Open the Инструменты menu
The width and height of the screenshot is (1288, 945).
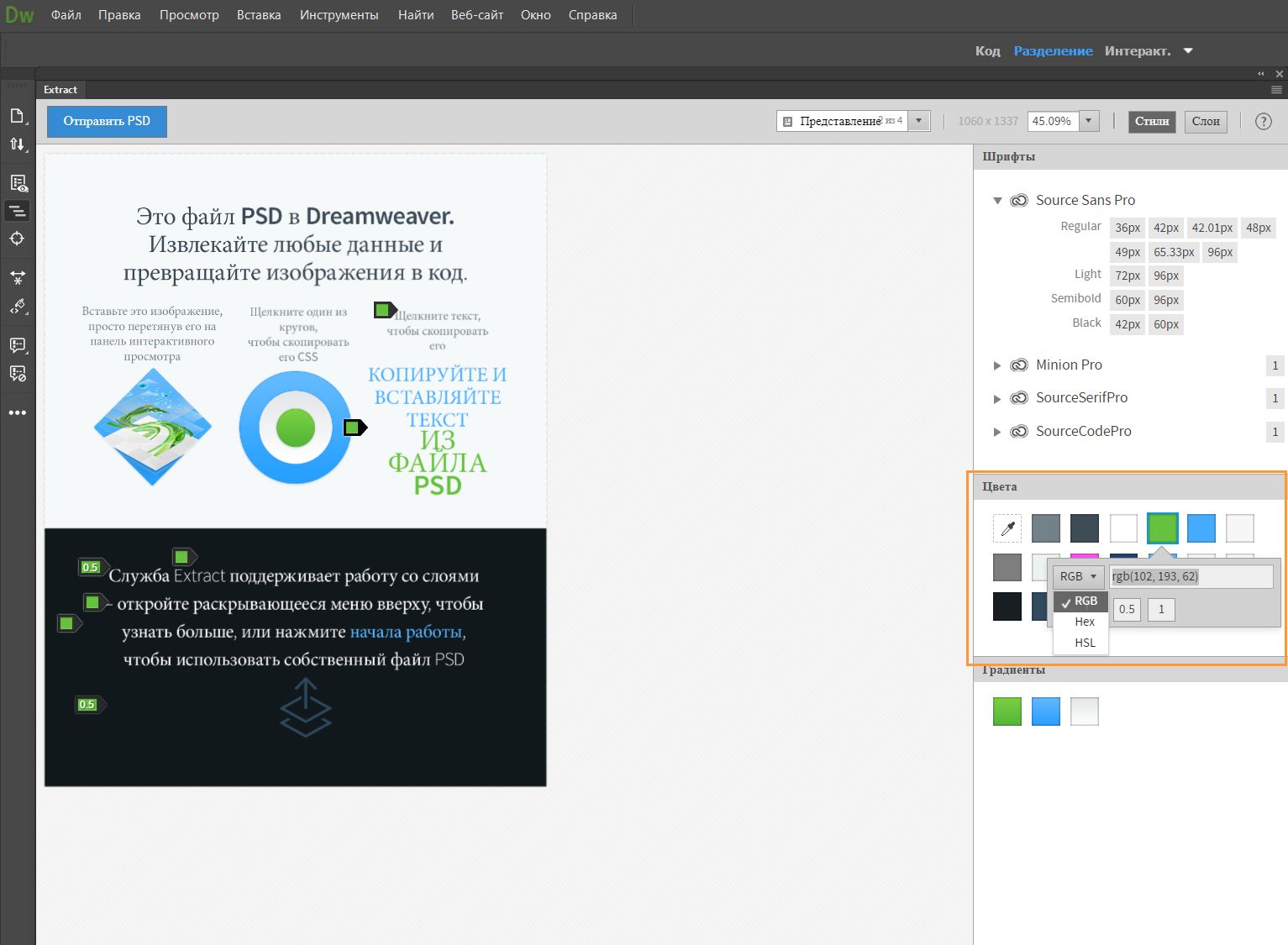[x=339, y=15]
